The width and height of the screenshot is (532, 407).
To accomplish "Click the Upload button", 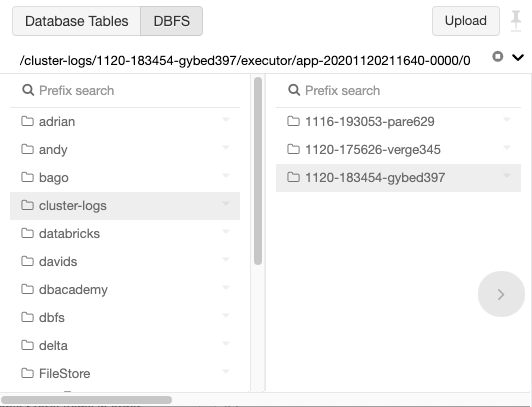I will coord(466,21).
